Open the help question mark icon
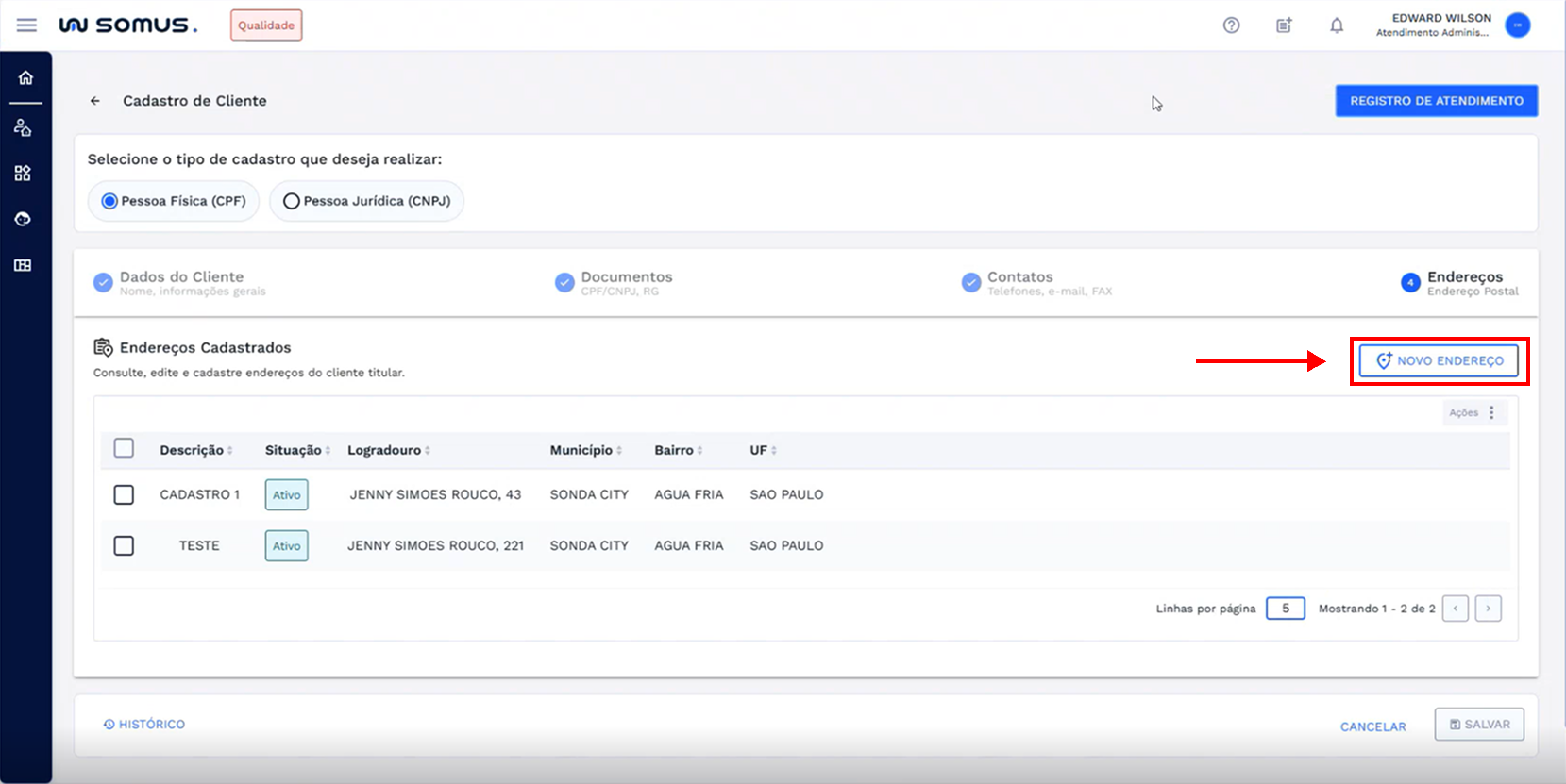1566x784 pixels. (x=1231, y=25)
